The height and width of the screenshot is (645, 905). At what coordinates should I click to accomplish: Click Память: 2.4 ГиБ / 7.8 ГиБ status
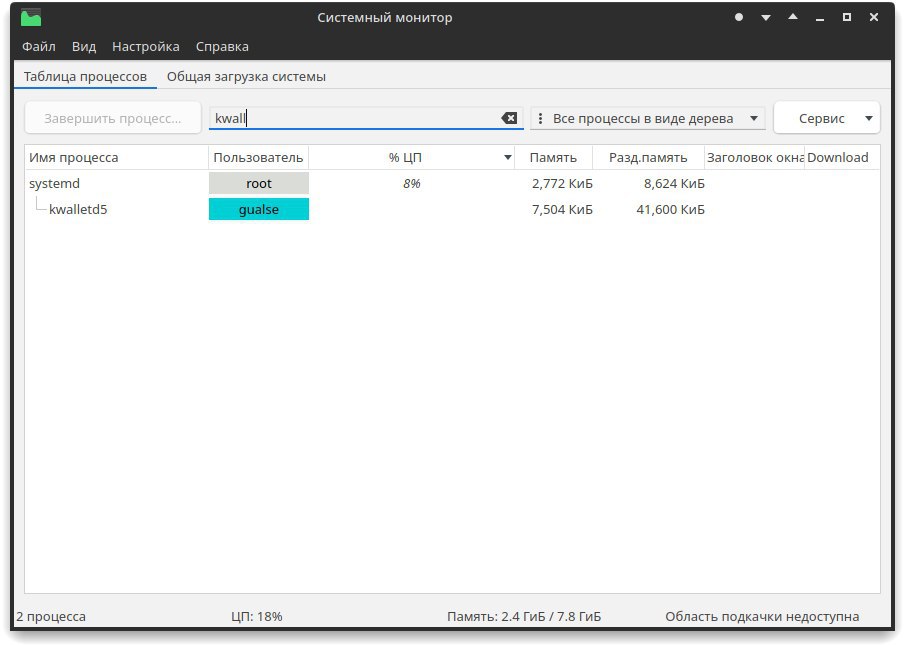click(x=524, y=616)
